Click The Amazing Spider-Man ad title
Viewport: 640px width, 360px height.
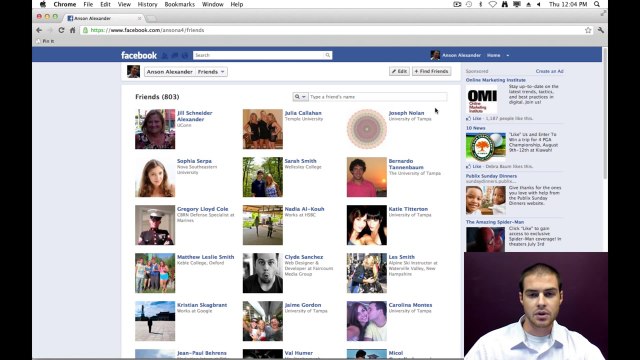(x=495, y=222)
